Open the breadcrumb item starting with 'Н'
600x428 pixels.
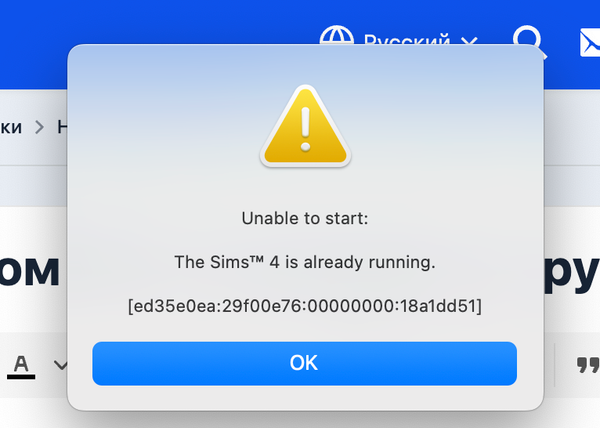(x=62, y=127)
